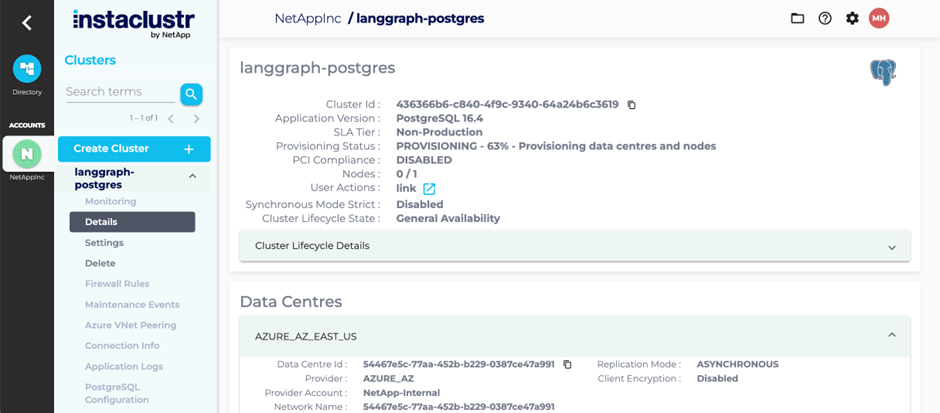This screenshot has height=413, width=940.
Task: Copy the Cluster Id value
Action: point(631,104)
